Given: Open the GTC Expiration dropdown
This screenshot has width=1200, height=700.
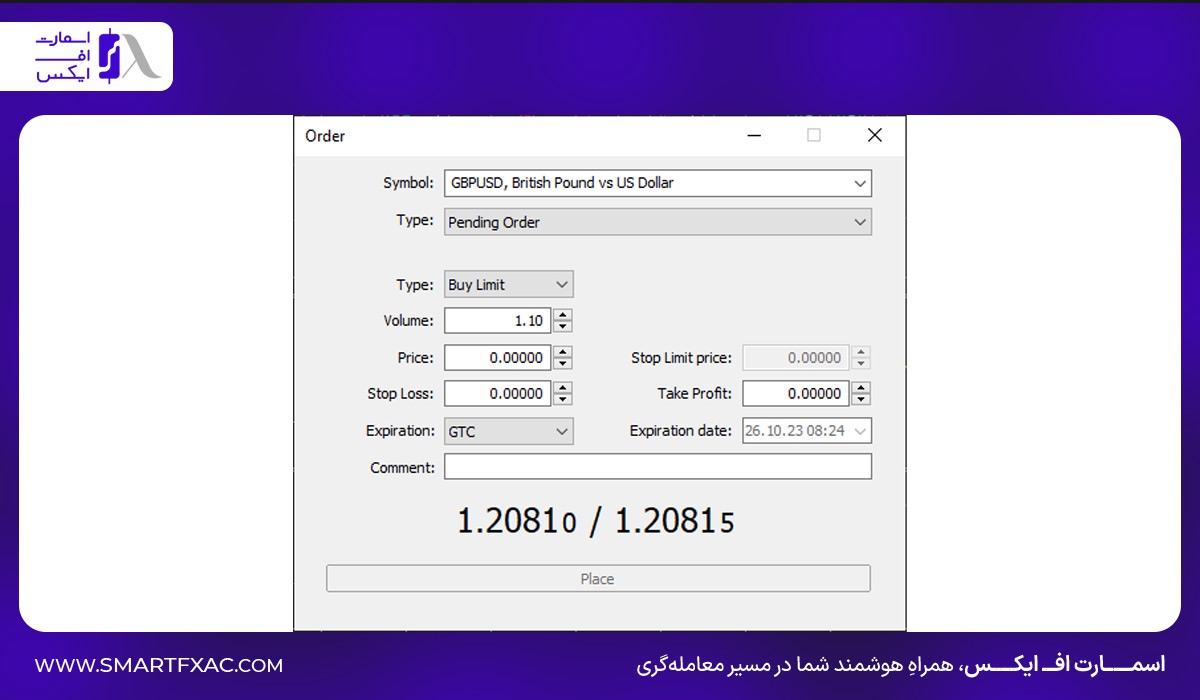Looking at the screenshot, I should [x=509, y=431].
